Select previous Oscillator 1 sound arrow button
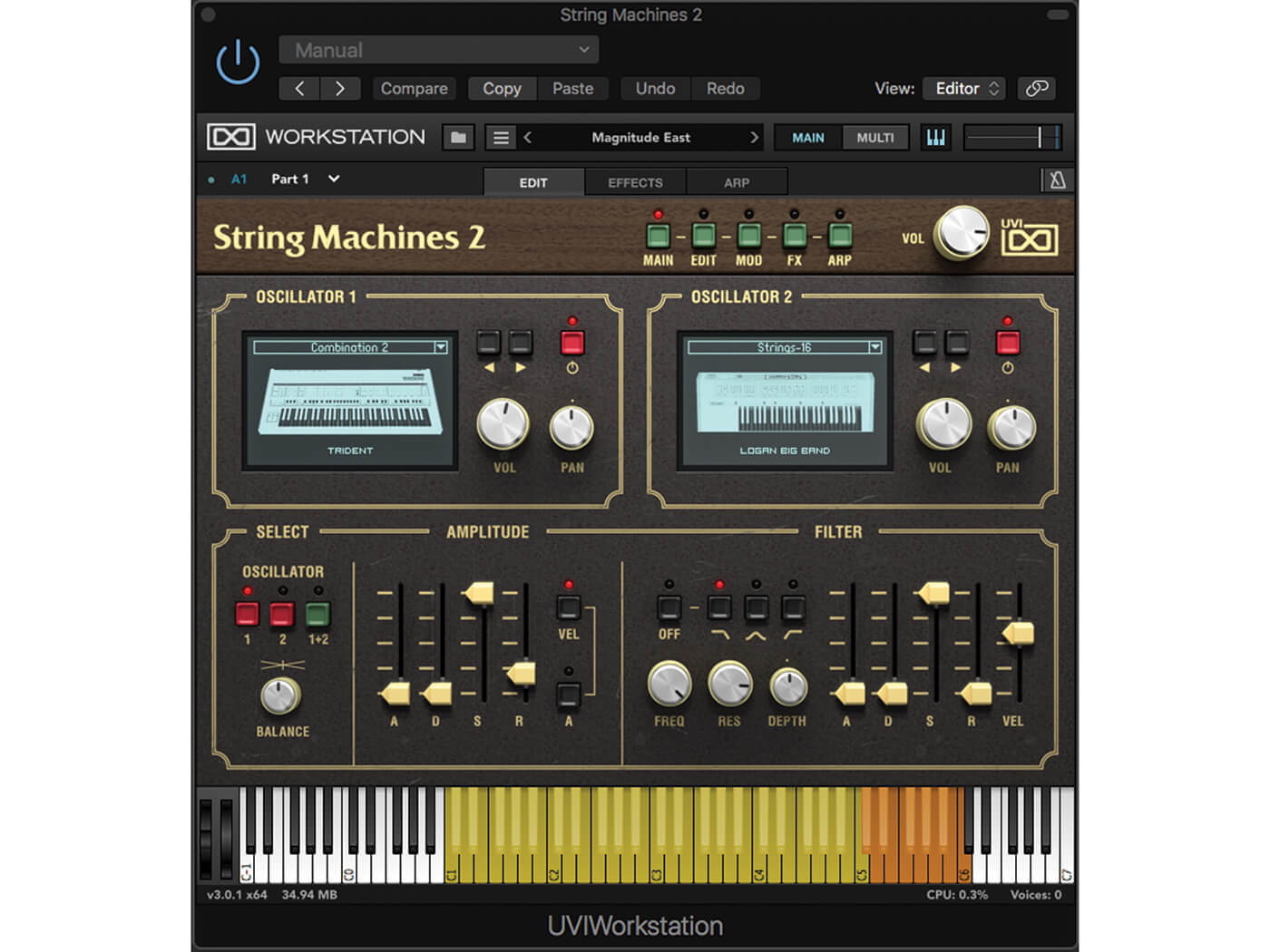This screenshot has height=952, width=1270. pos(488,343)
